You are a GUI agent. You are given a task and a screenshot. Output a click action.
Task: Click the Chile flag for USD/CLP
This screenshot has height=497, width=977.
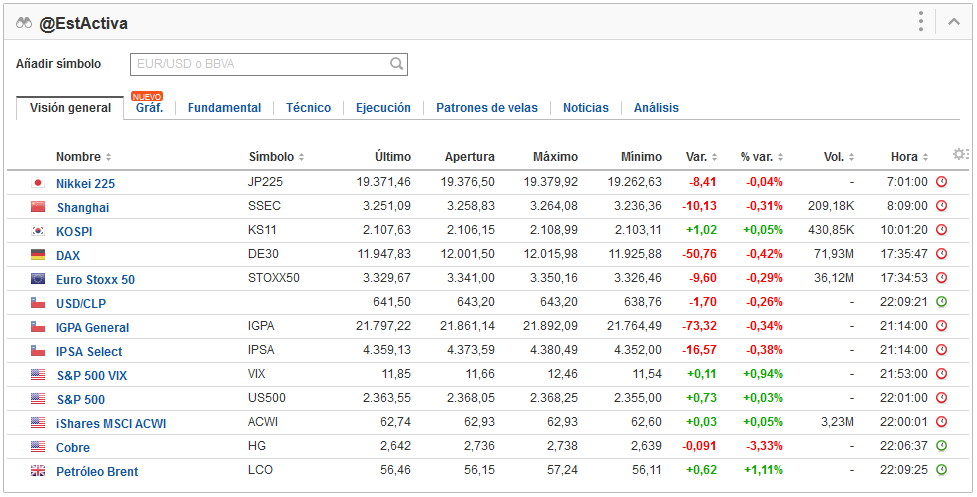tap(38, 303)
